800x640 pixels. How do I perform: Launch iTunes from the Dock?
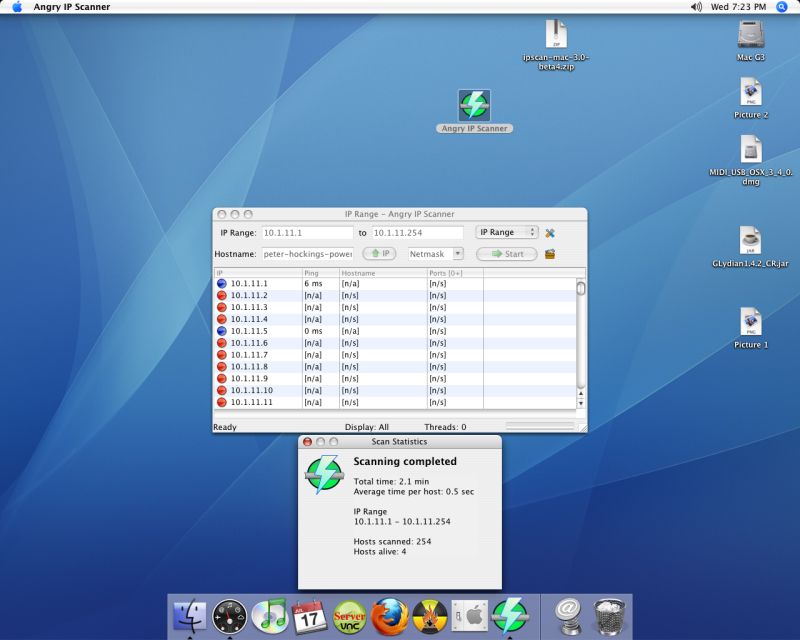click(270, 617)
